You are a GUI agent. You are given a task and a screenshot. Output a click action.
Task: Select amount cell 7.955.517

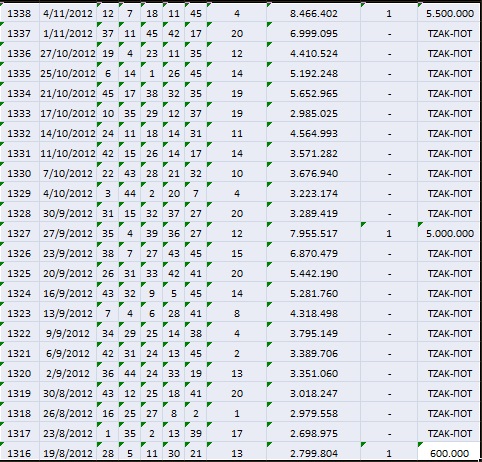(314, 234)
